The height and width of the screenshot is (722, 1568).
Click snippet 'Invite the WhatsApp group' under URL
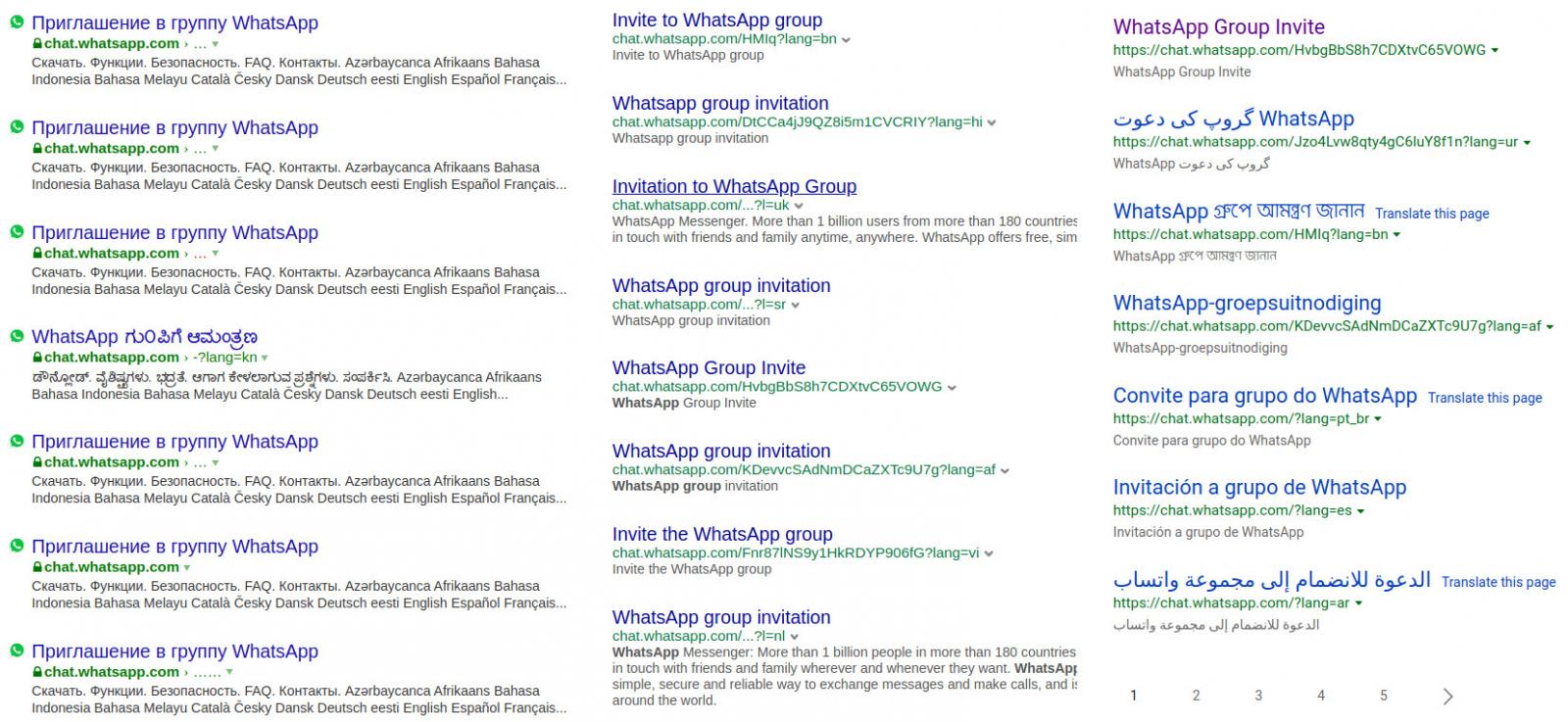pos(692,569)
